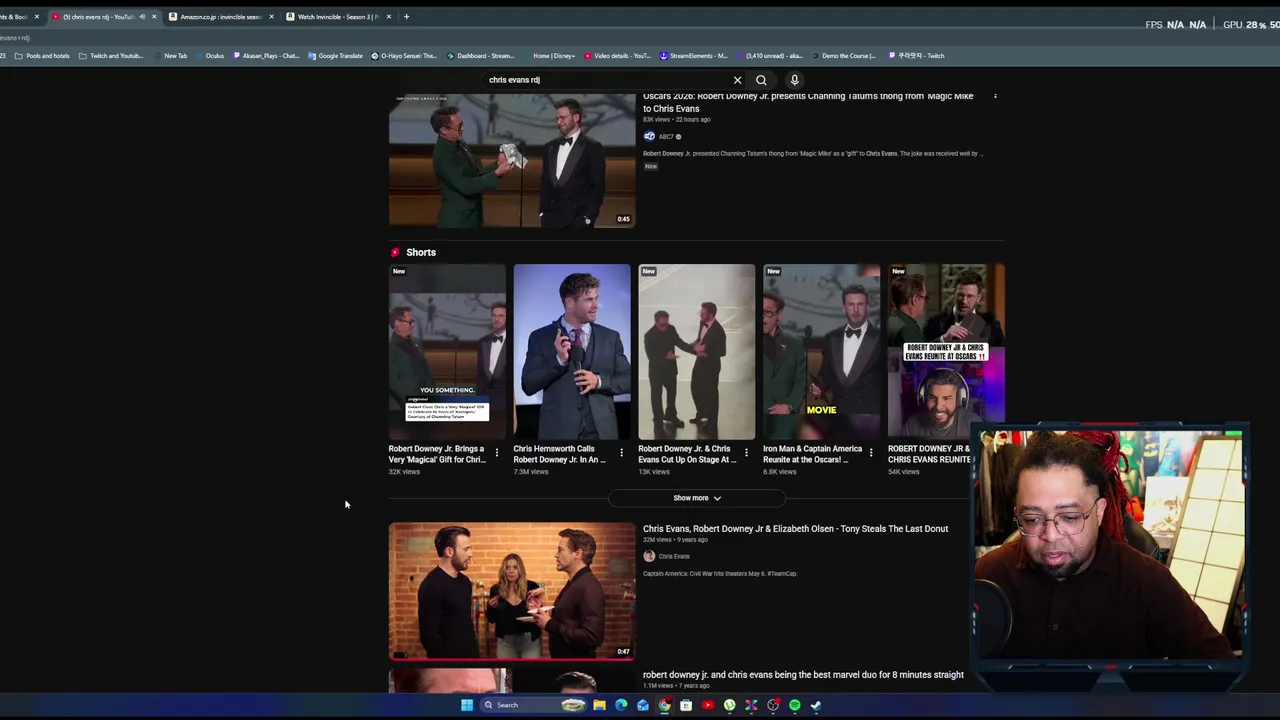Open the ABC7 channel avatar
The width and height of the screenshot is (1280, 720).
tap(649, 136)
